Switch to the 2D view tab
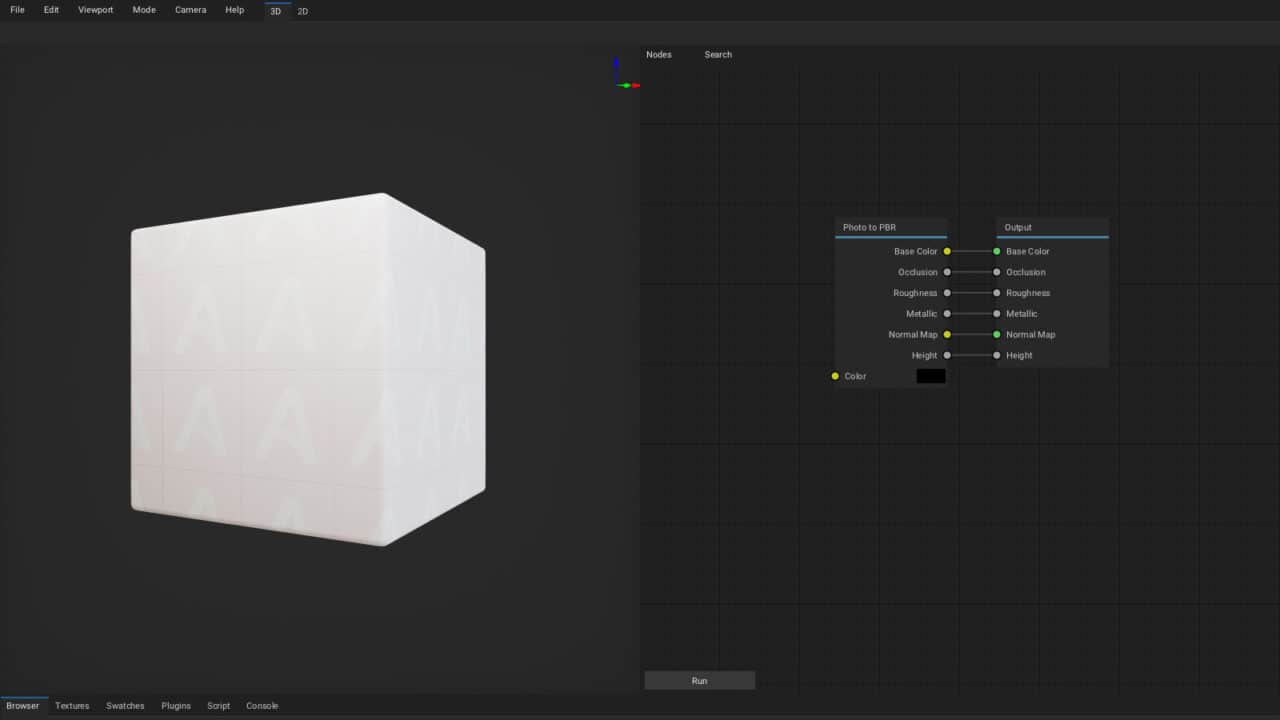1280x720 pixels. pos(303,11)
